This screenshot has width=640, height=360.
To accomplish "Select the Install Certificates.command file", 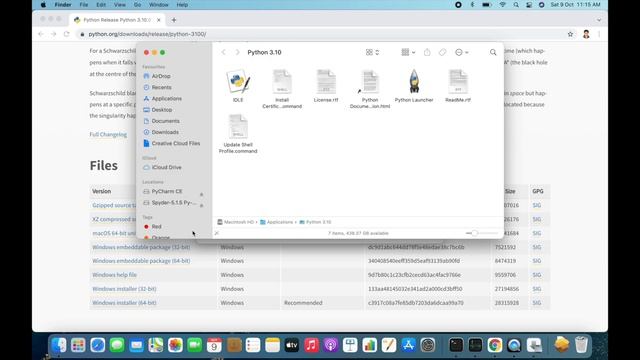I will [x=282, y=82].
